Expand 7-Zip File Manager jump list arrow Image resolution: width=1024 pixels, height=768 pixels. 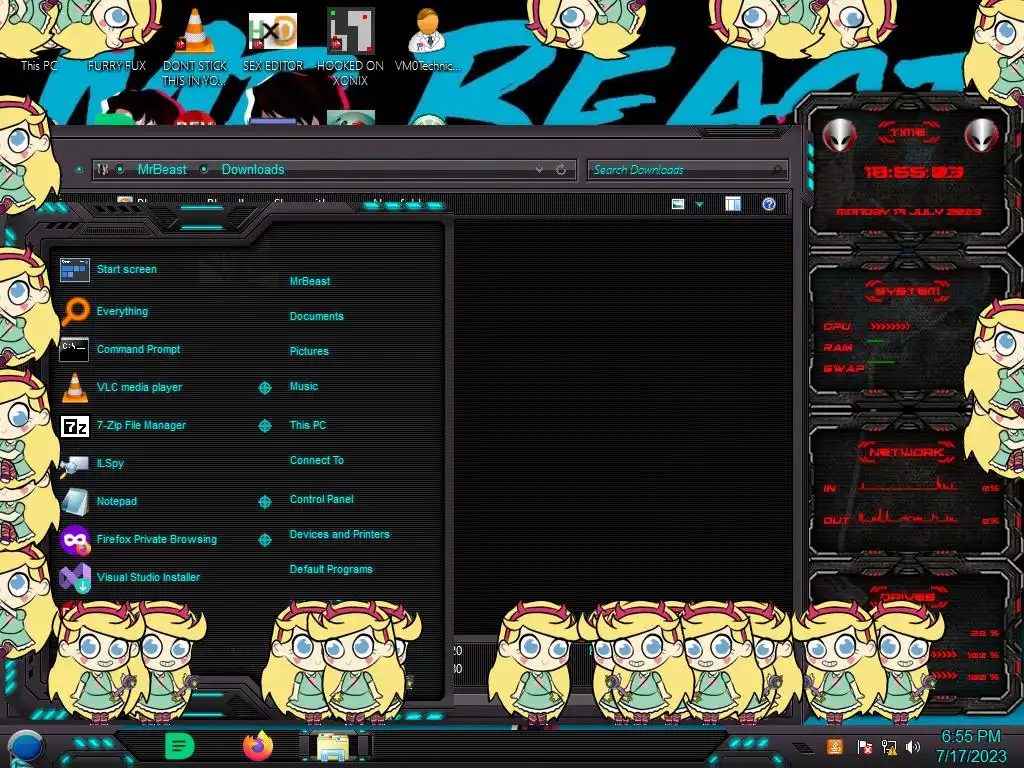click(x=264, y=426)
